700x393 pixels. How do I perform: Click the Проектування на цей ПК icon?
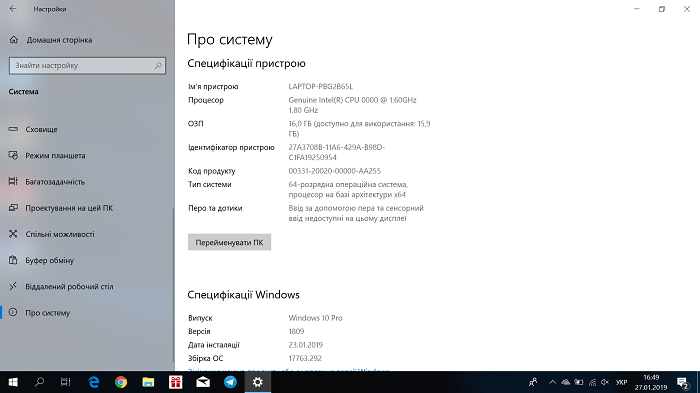(x=13, y=208)
